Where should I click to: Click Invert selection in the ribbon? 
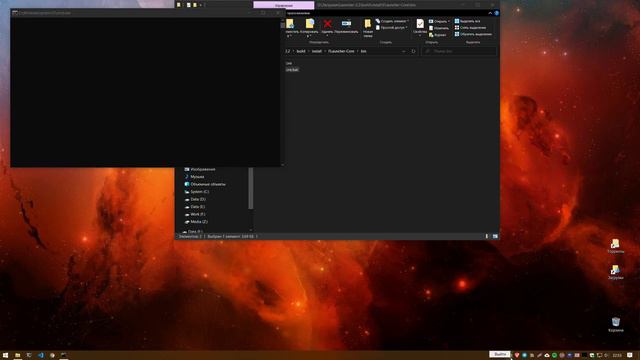pos(473,34)
